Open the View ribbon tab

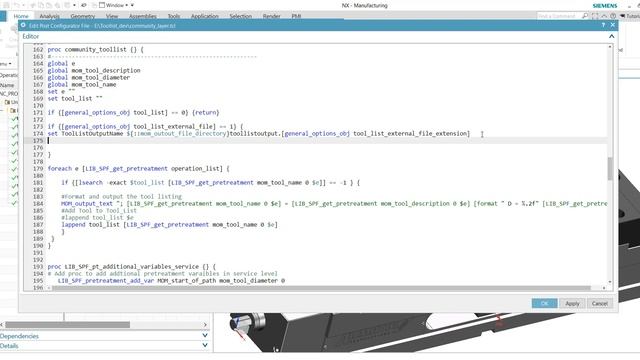pyautogui.click(x=112, y=16)
